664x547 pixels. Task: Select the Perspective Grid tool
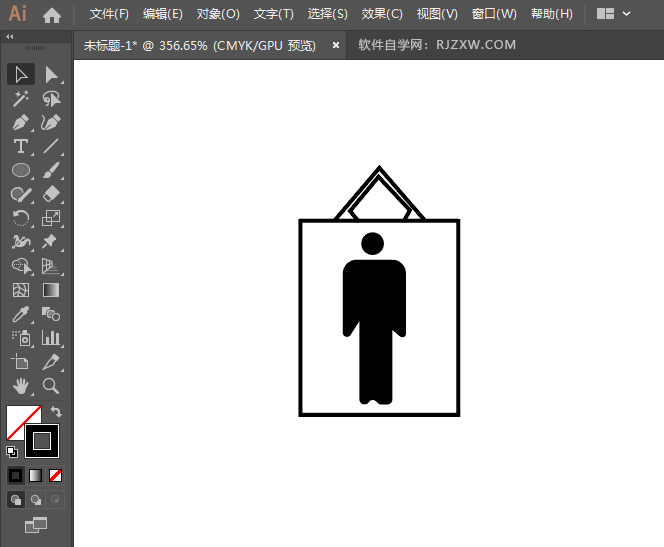point(51,266)
